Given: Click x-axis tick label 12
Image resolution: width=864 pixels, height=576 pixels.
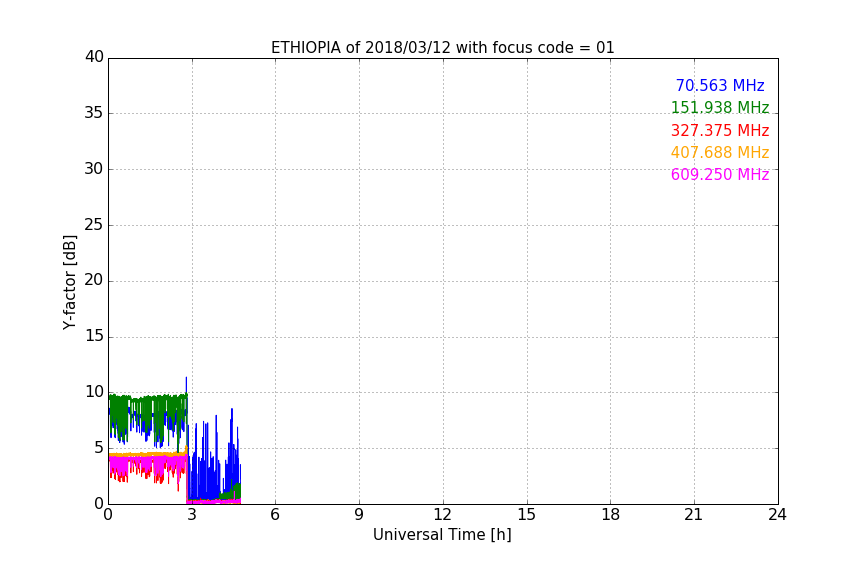Looking at the screenshot, I should click(442, 515).
